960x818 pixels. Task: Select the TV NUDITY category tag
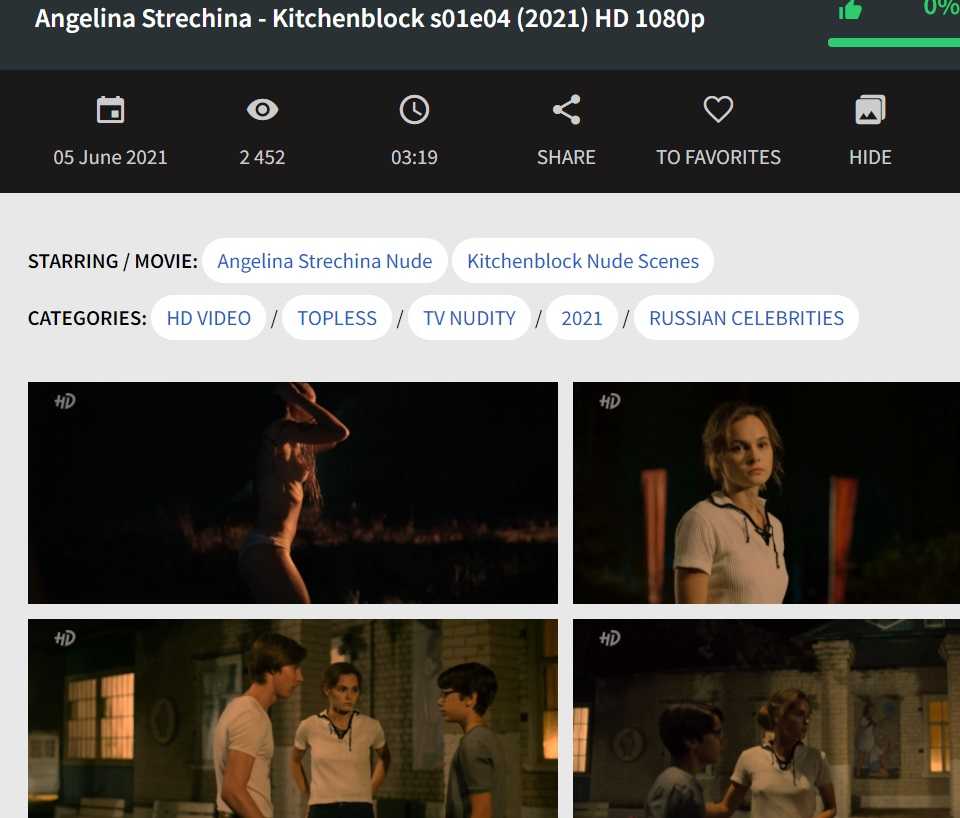tap(469, 318)
